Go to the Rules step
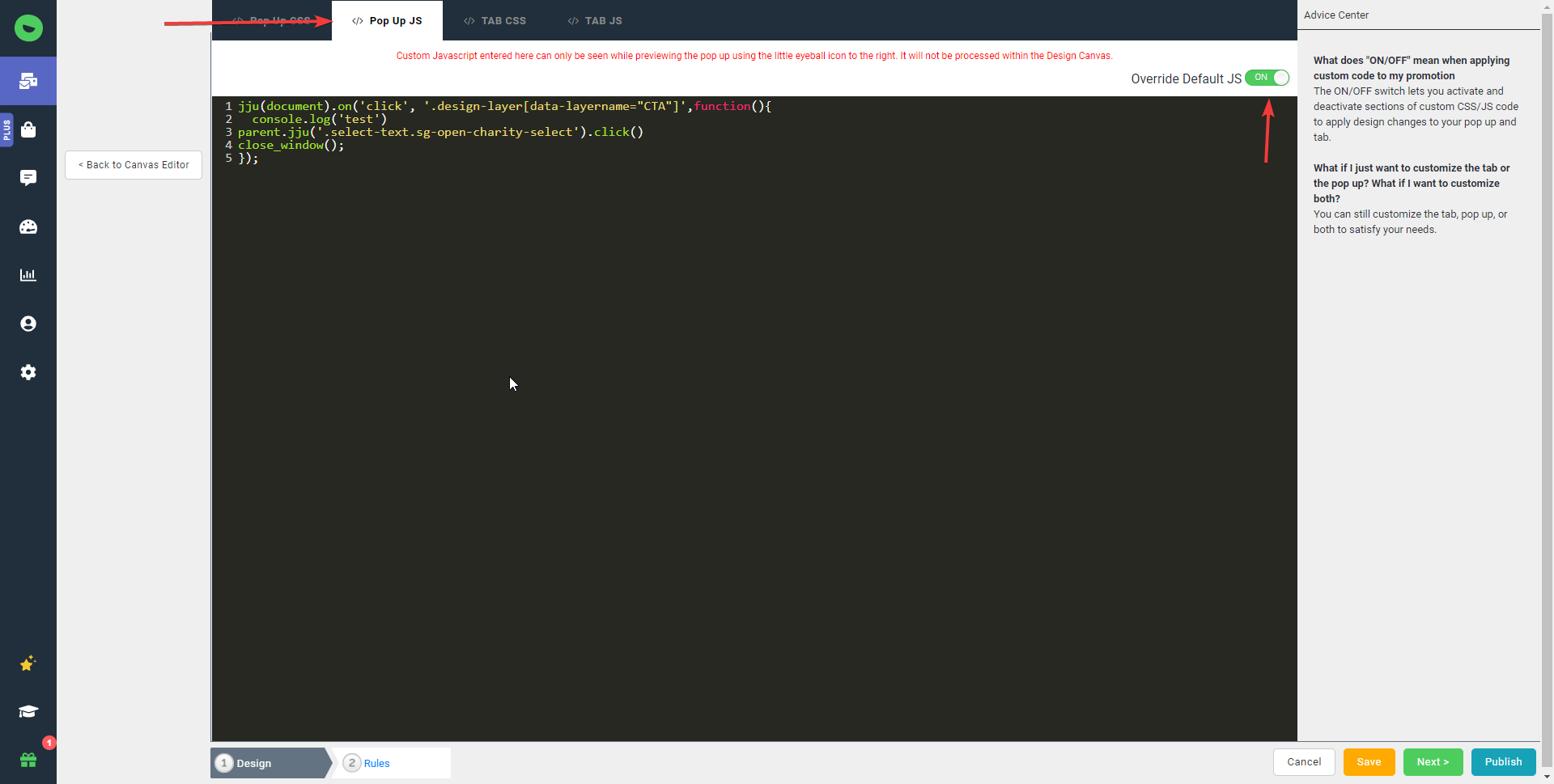The height and width of the screenshot is (784, 1554). tap(376, 762)
